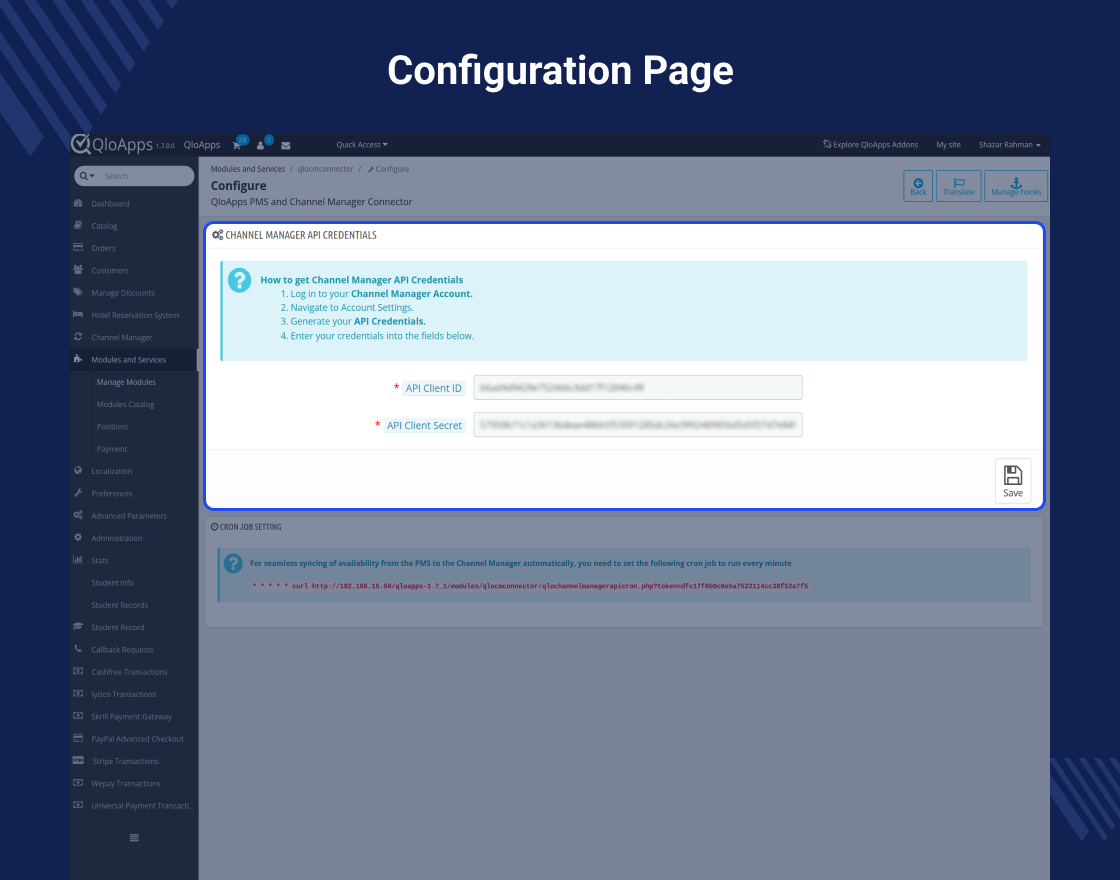Viewport: 1120px width, 880px height.
Task: Click the Stripe Transactions card icon
Action: (78, 760)
